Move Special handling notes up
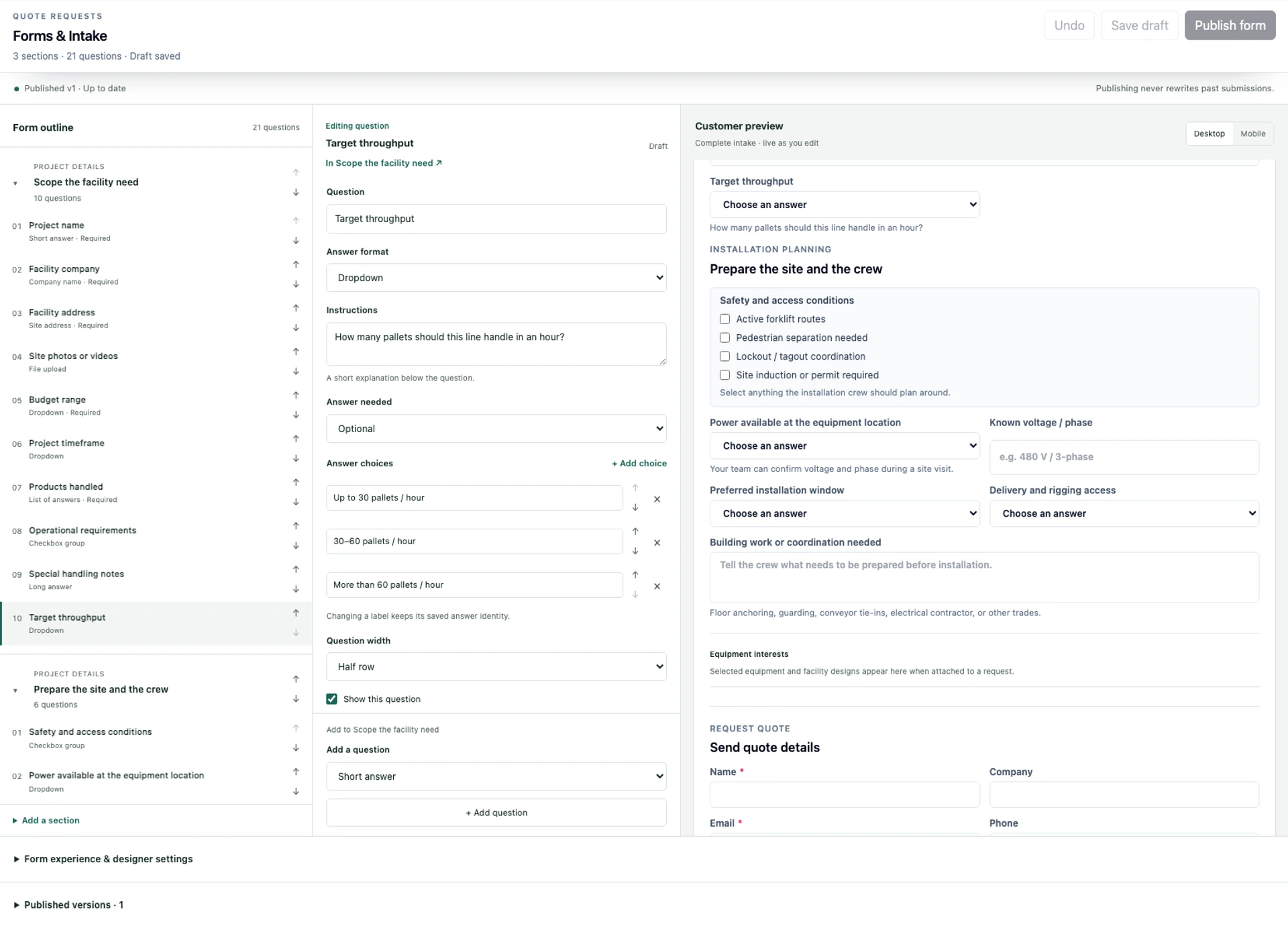Viewport: 1288px width, 928px height. click(296, 570)
